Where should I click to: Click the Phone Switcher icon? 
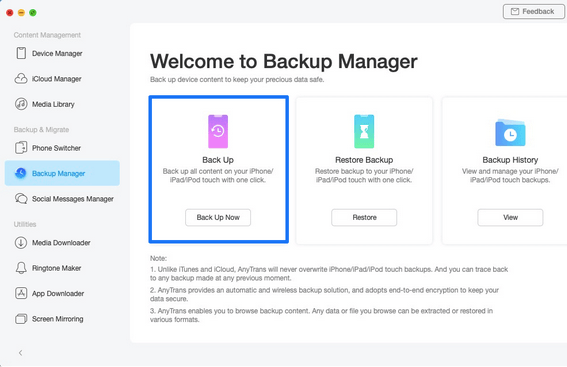[21, 148]
